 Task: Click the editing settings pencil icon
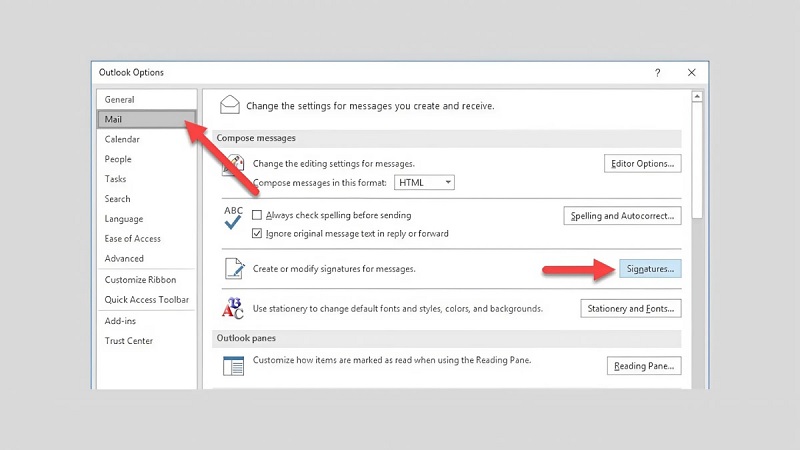pyautogui.click(x=233, y=165)
